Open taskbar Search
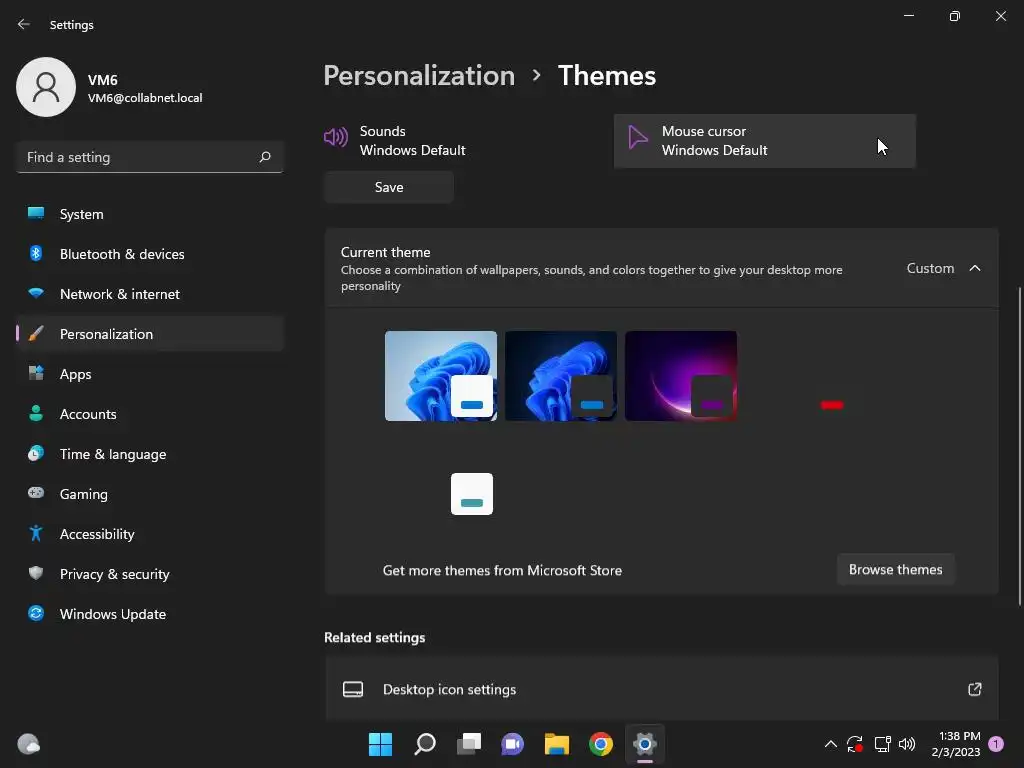 pyautogui.click(x=424, y=744)
